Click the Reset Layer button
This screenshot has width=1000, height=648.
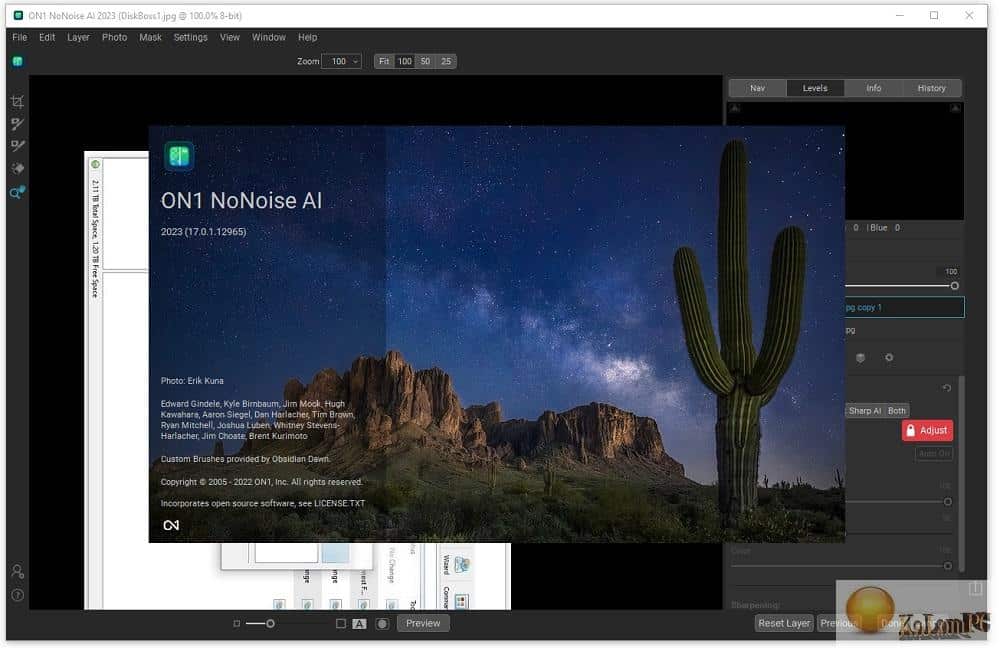[x=784, y=623]
